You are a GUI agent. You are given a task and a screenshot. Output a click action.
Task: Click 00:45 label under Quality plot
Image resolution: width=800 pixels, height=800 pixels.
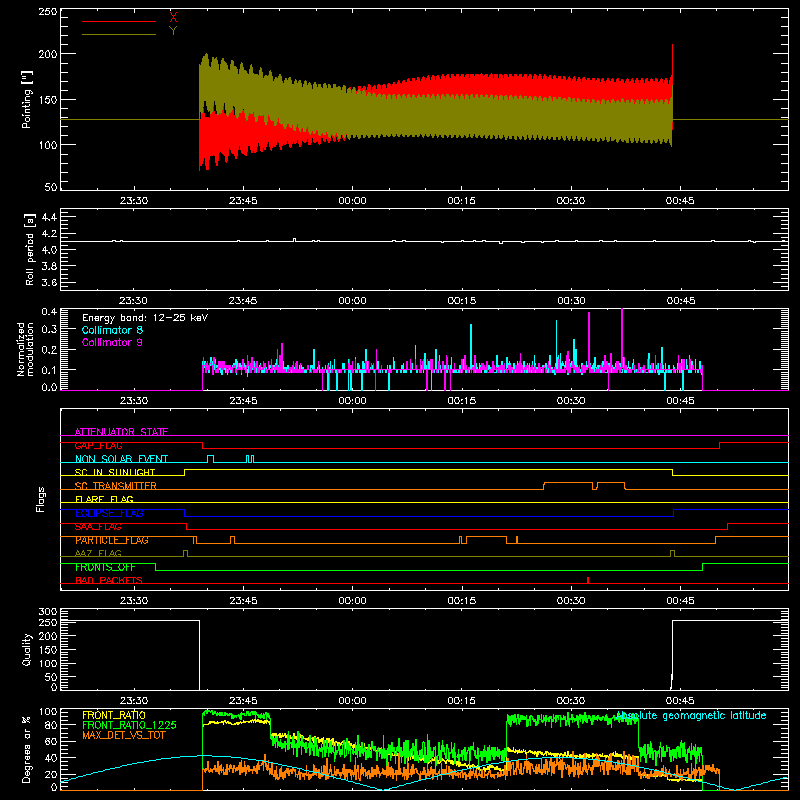[680, 701]
